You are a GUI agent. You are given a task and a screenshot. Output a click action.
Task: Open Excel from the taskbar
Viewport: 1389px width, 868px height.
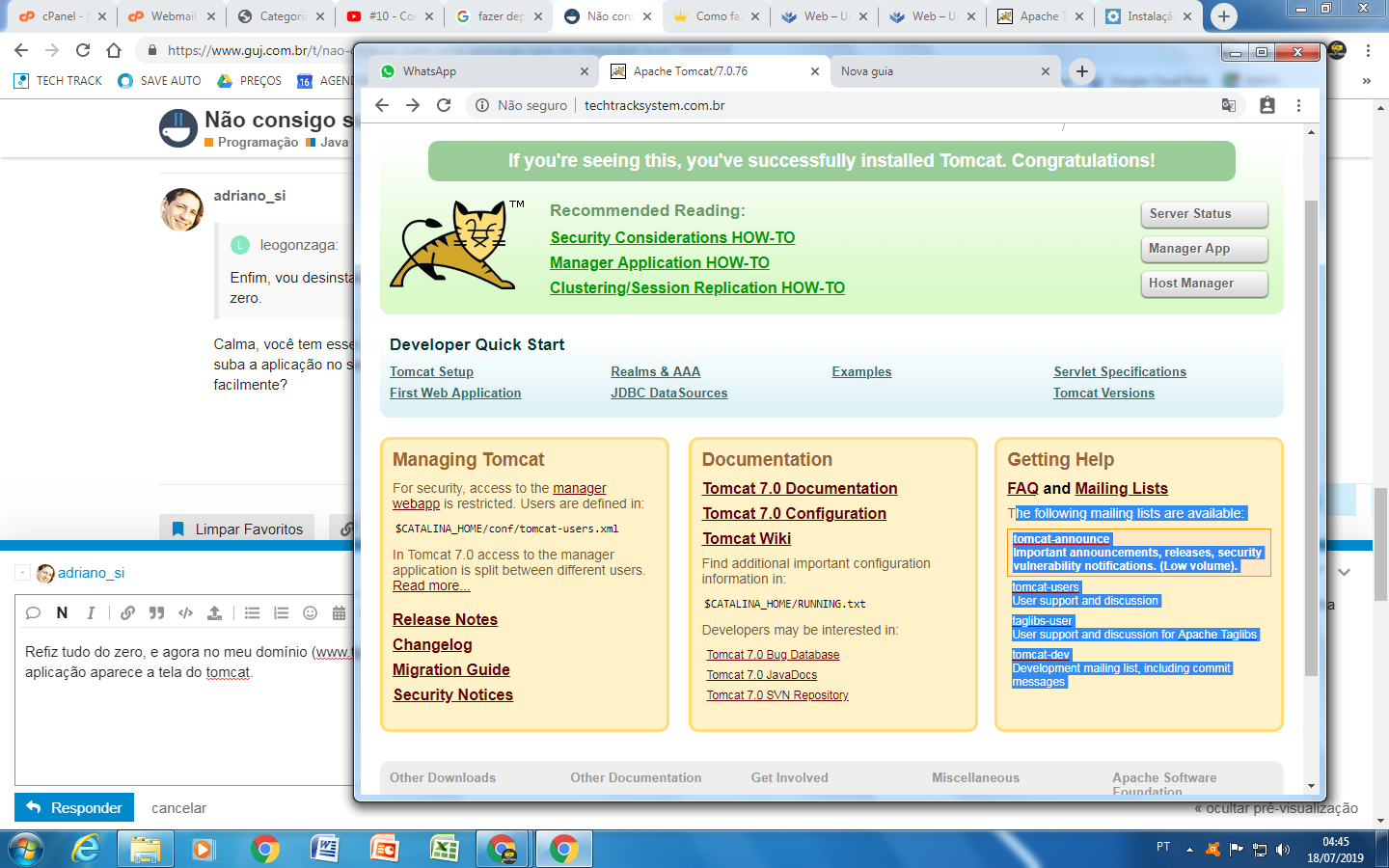click(444, 849)
